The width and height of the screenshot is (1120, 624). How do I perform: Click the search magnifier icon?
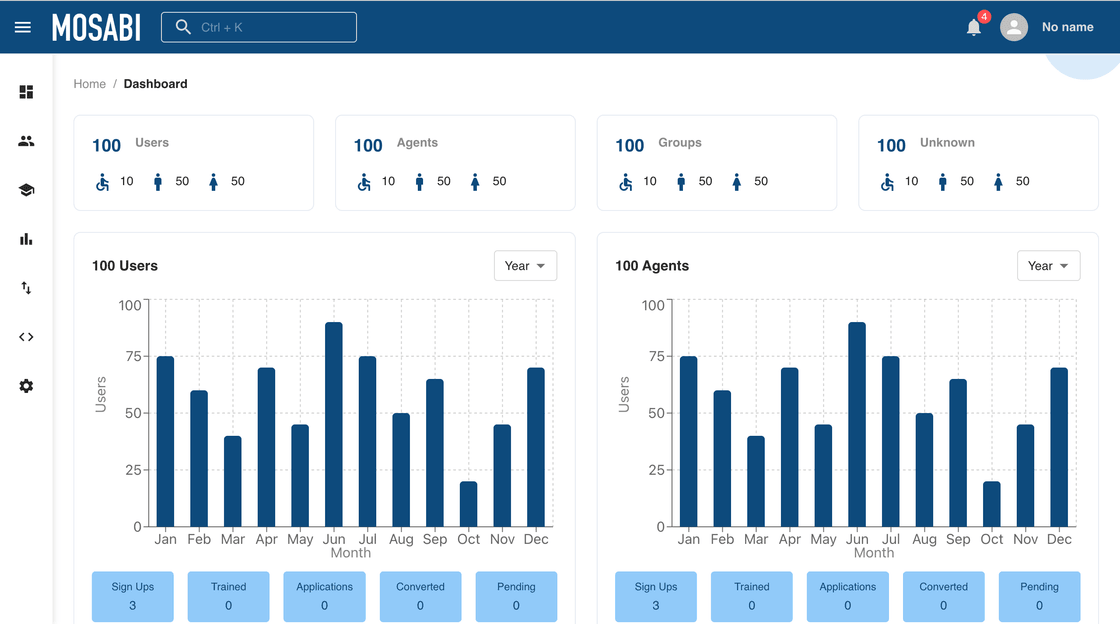click(x=183, y=27)
